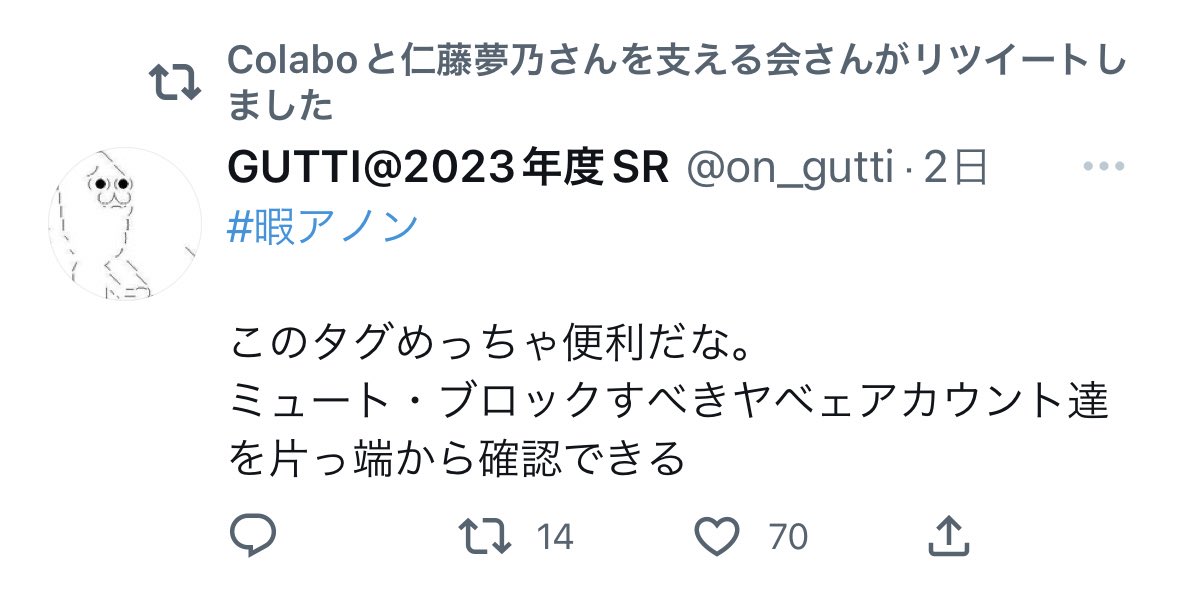Open the 2日 timestamp link

pos(955,168)
